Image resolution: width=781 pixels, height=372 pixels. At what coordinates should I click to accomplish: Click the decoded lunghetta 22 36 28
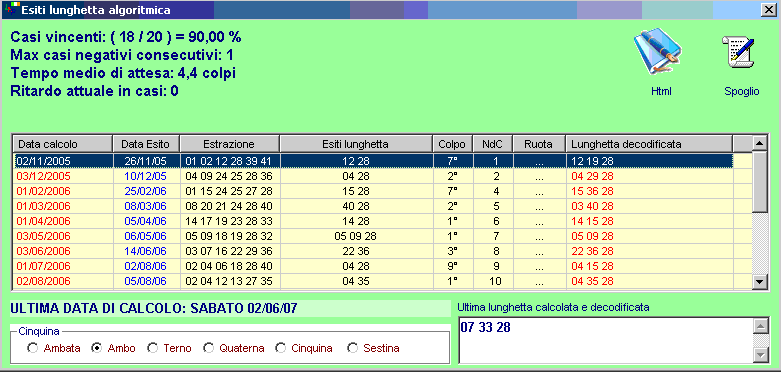(x=649, y=251)
